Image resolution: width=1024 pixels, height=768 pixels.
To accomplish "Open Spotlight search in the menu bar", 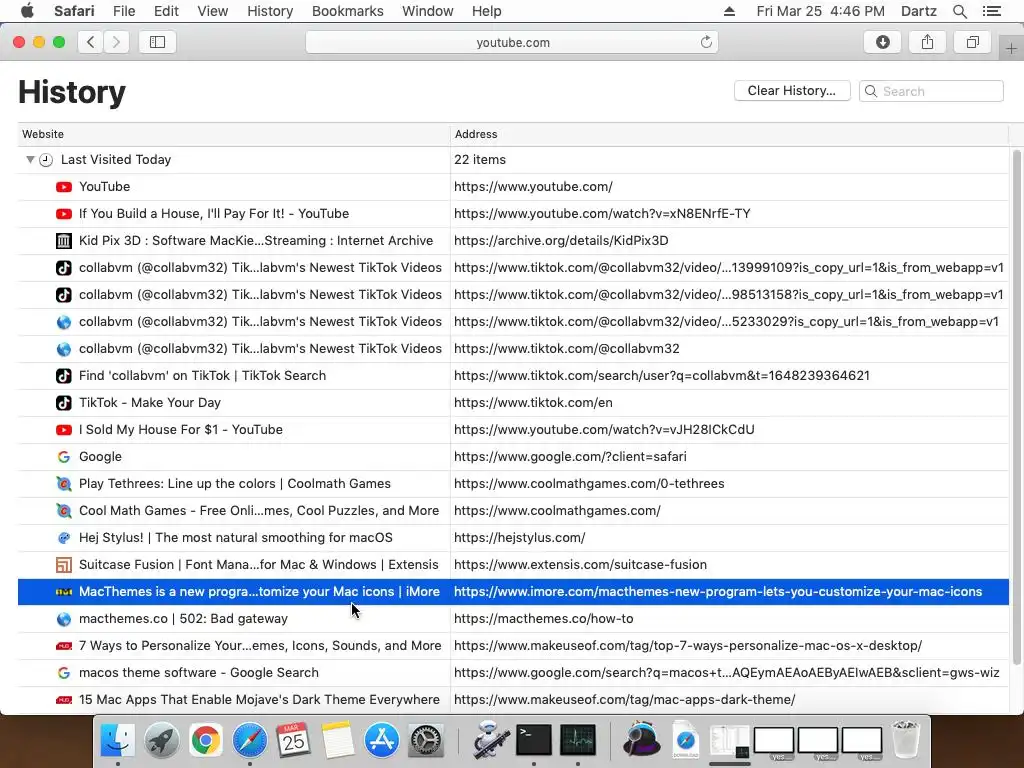I will tap(959, 11).
